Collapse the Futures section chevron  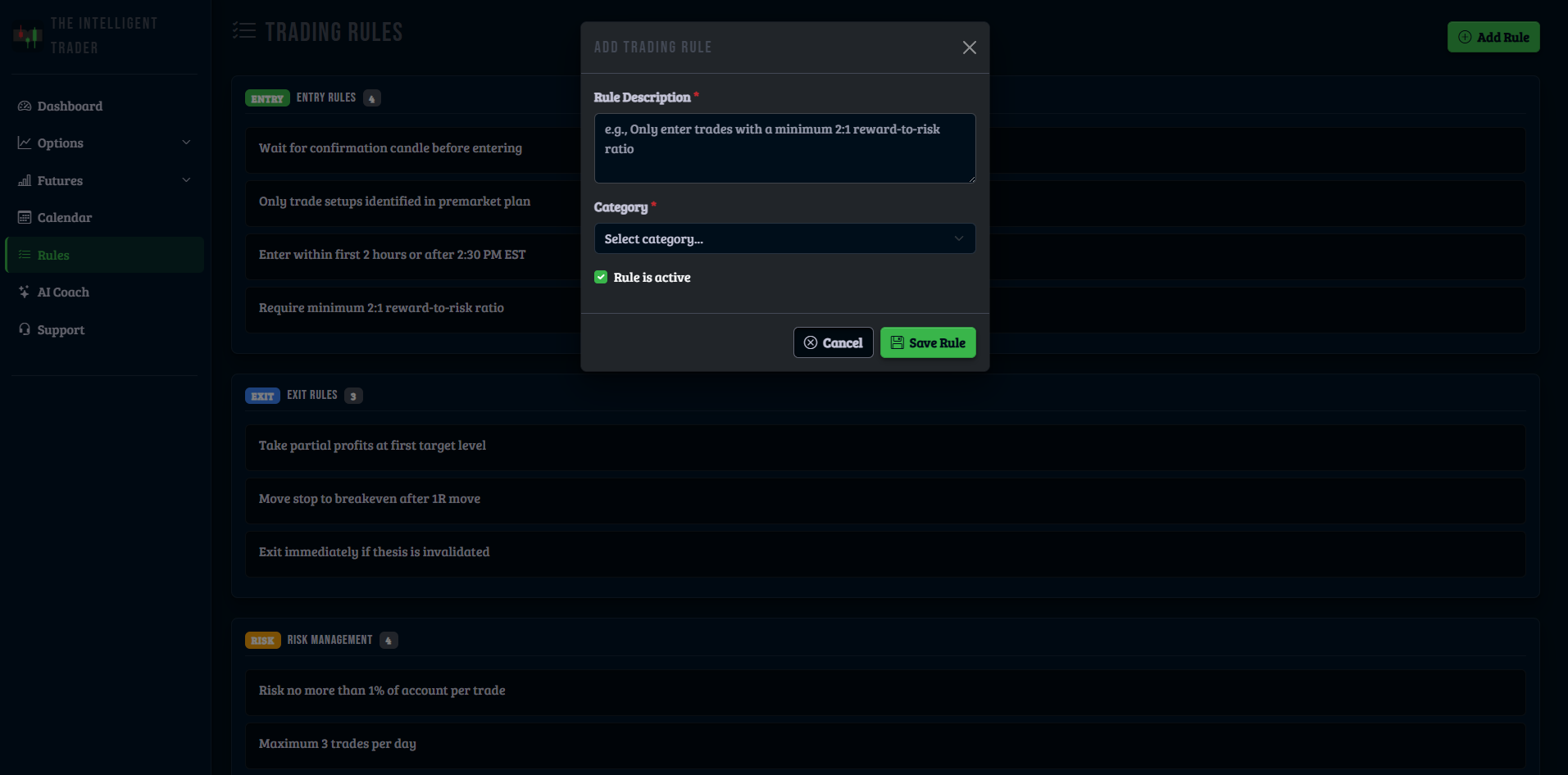point(187,180)
